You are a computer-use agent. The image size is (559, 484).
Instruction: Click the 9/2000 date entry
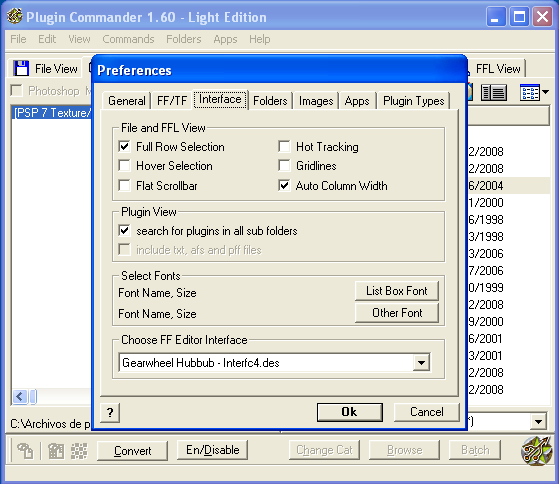coord(486,322)
